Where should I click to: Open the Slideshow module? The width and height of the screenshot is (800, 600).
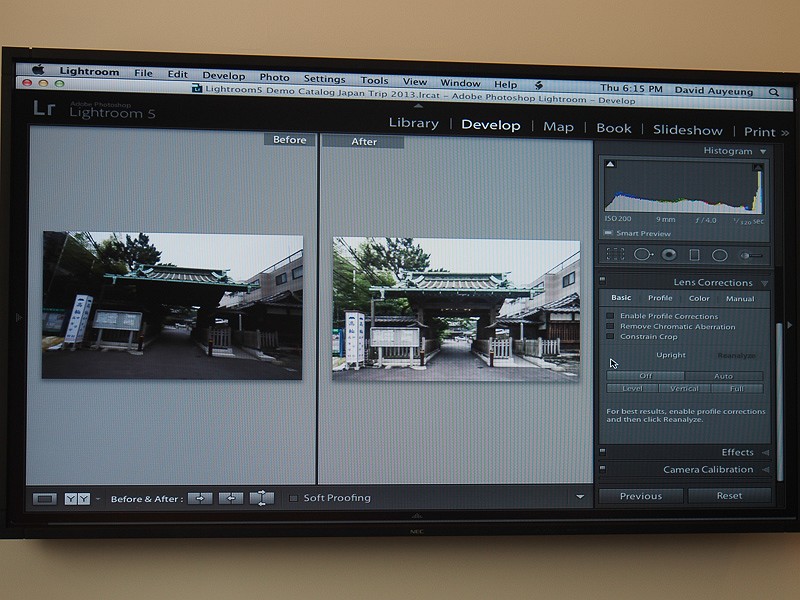688,130
